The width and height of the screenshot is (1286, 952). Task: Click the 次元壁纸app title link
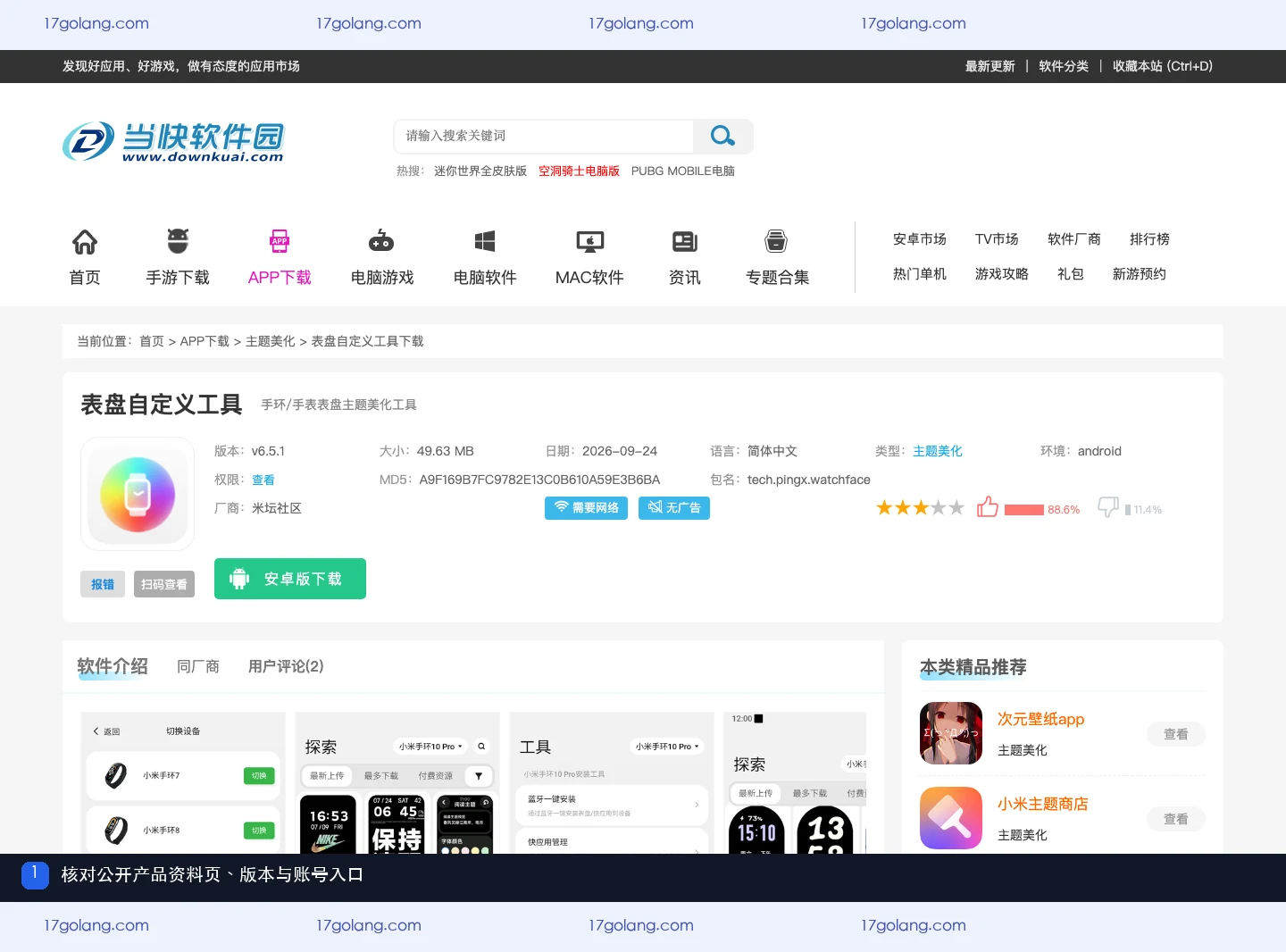(1040, 719)
